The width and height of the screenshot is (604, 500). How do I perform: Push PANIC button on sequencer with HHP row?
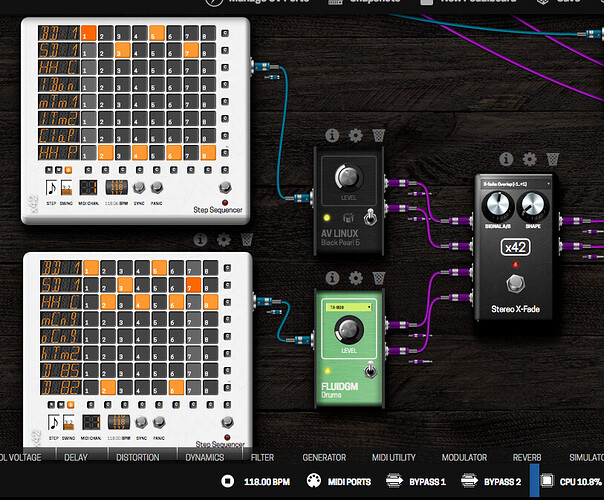coord(156,188)
